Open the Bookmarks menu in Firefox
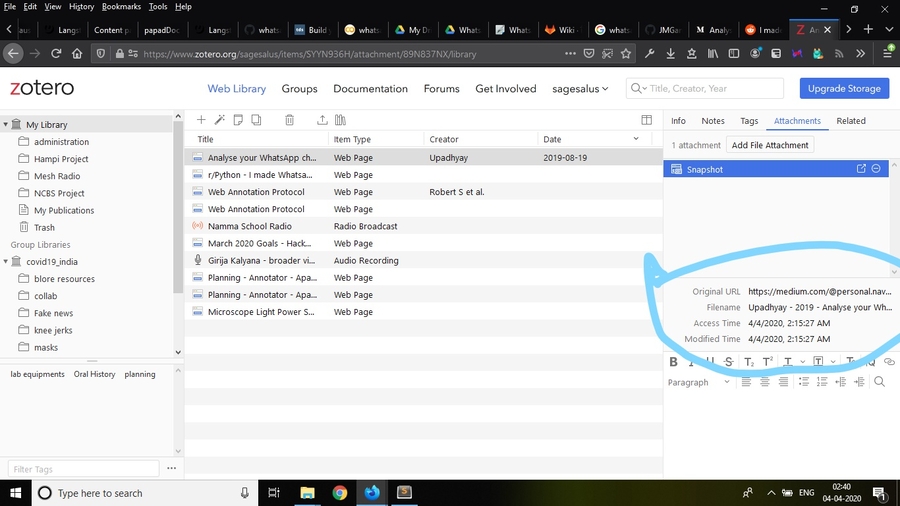Screen dimensions: 900x506 click(x=121, y=7)
